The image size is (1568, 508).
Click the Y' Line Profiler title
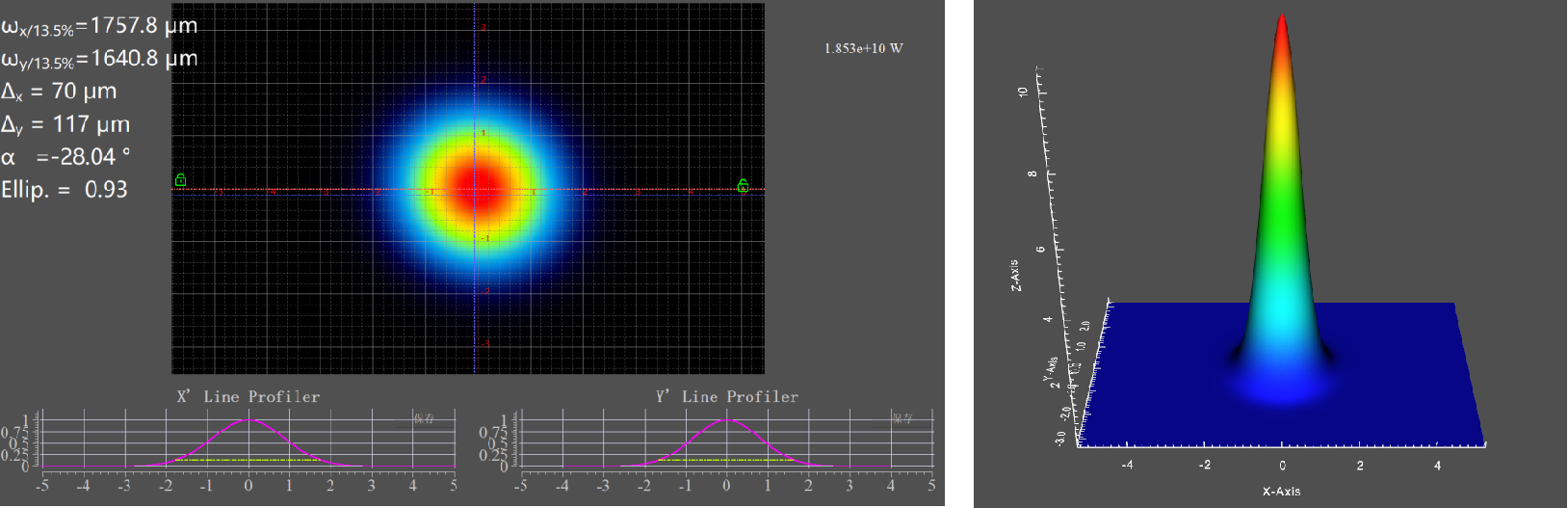(x=727, y=396)
